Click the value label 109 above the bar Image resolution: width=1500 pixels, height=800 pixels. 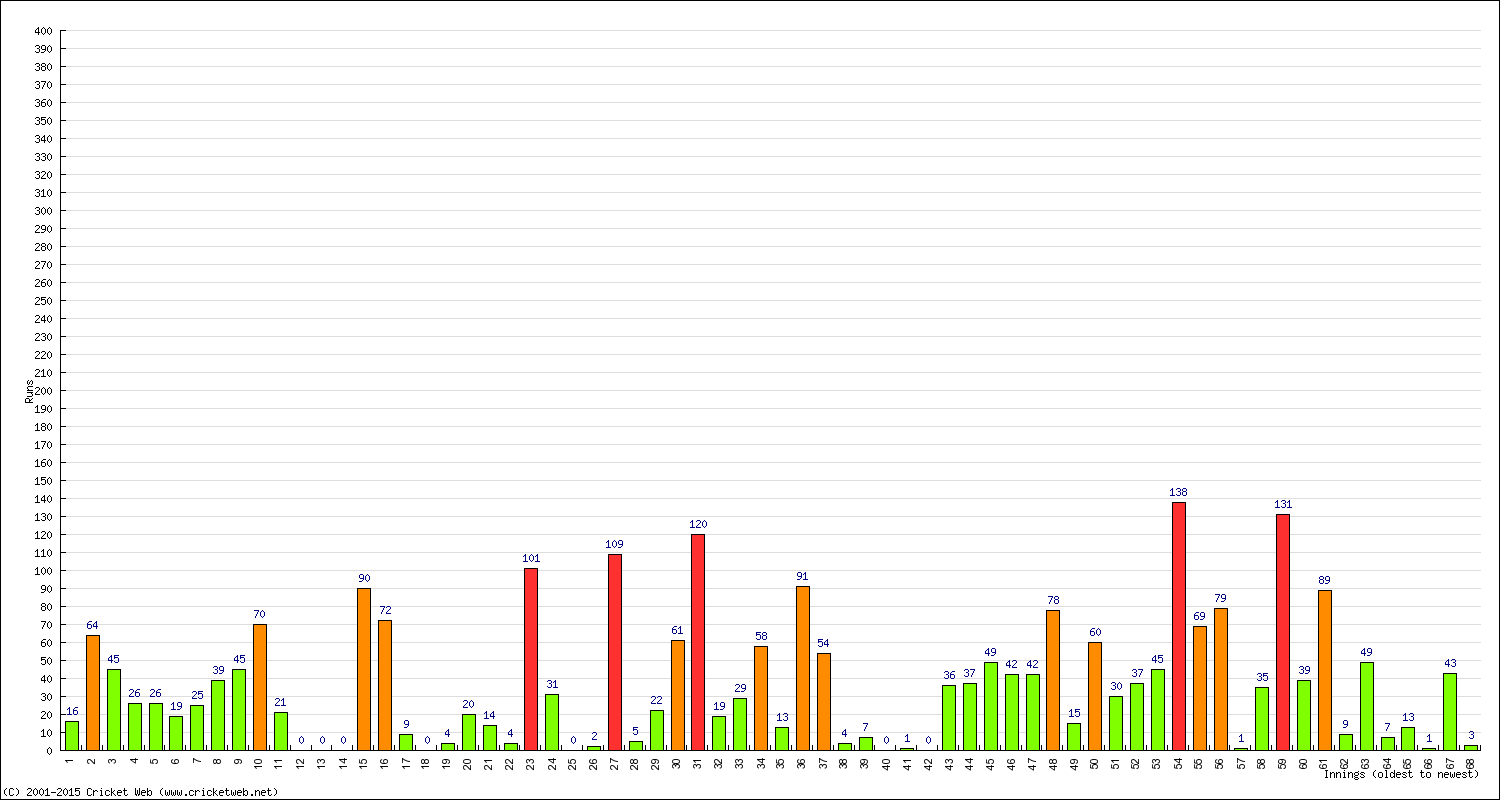(615, 544)
